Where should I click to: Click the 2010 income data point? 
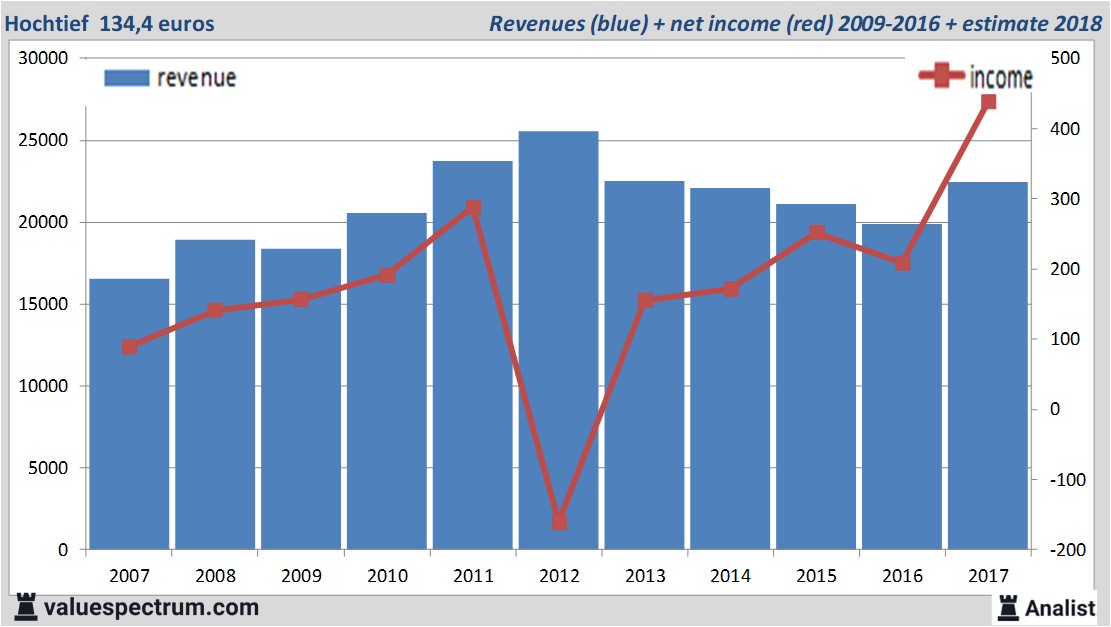tap(387, 275)
